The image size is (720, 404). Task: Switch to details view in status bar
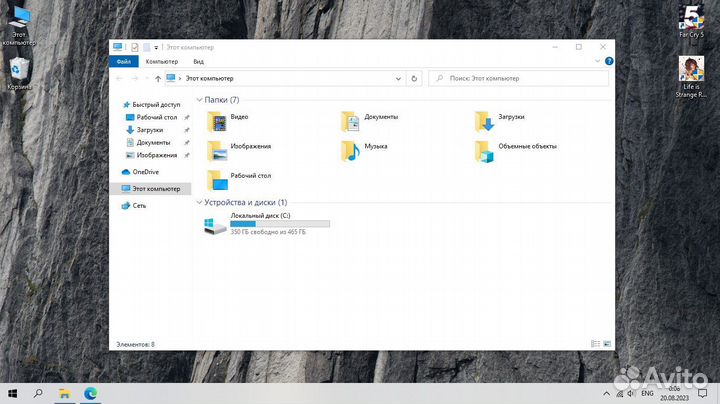click(595, 343)
